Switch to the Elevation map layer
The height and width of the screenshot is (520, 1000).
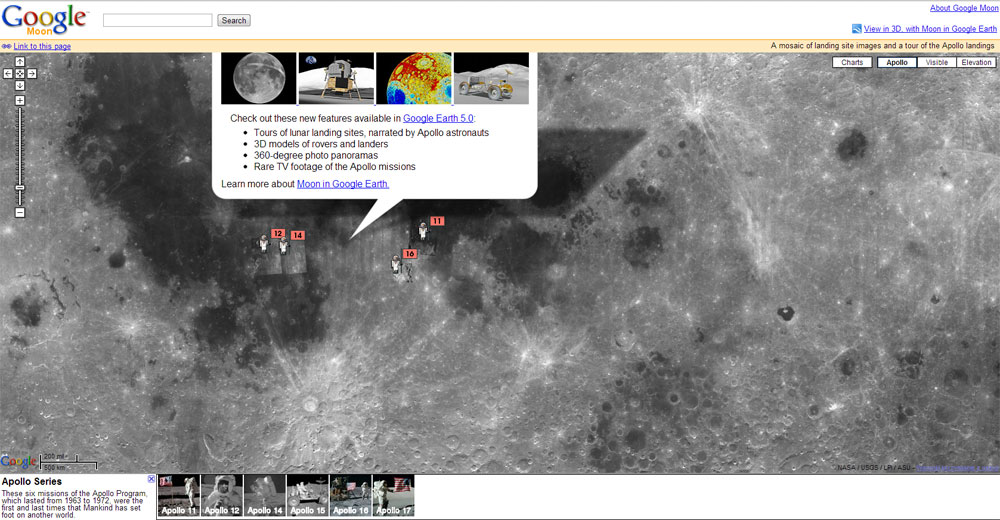coord(976,63)
